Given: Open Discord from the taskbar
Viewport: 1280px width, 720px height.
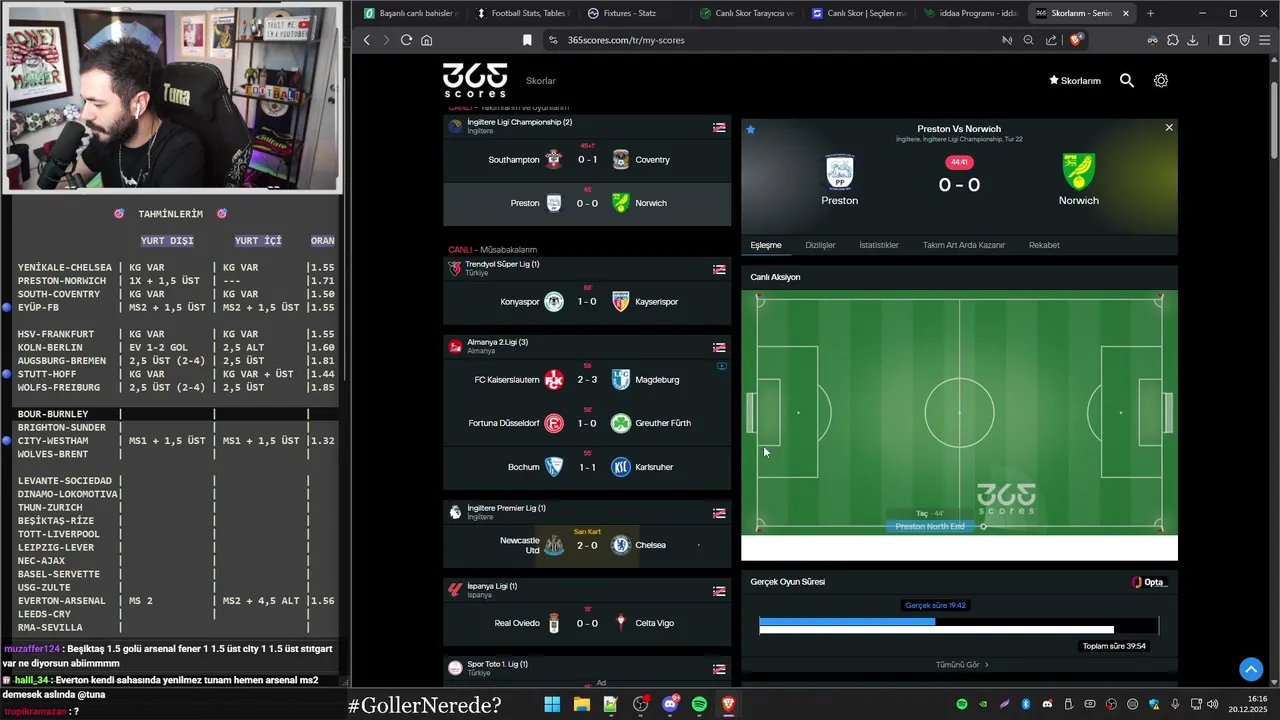Looking at the screenshot, I should (x=670, y=704).
